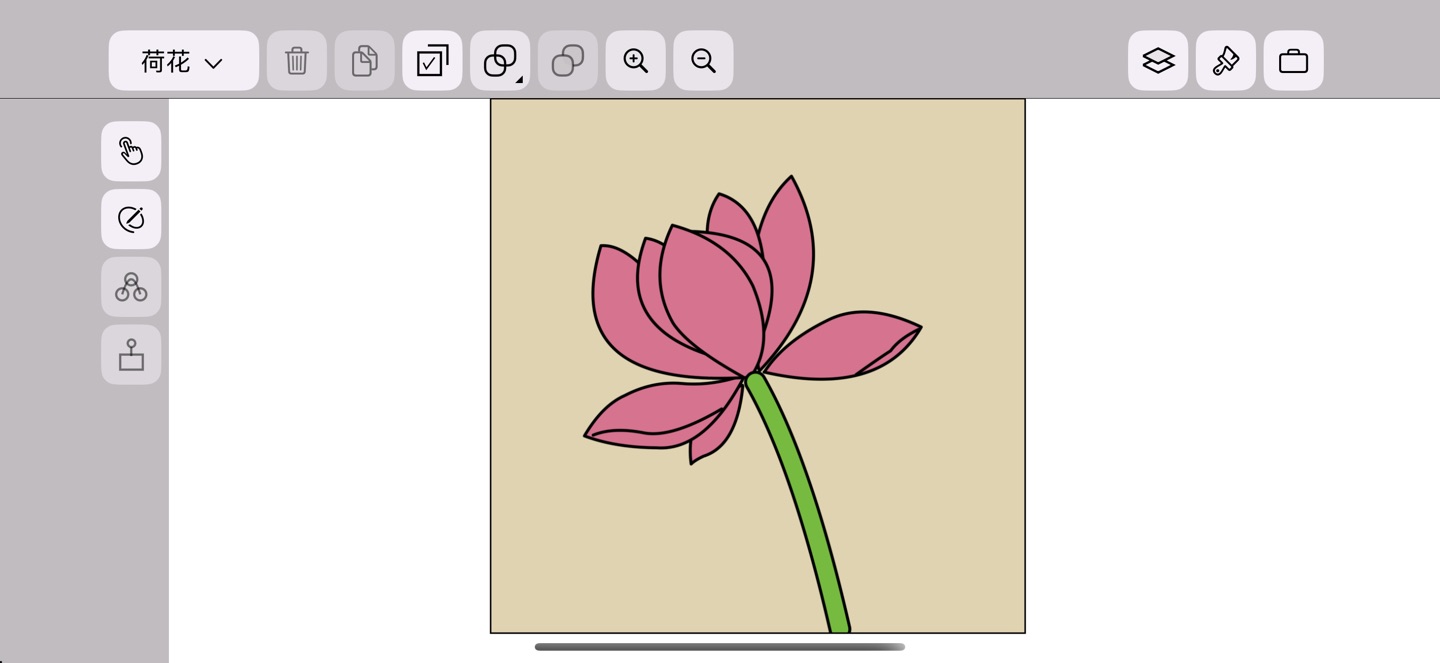Viewport: 1440px width, 663px height.
Task: Select the pointing hand selection tool
Action: [x=131, y=151]
